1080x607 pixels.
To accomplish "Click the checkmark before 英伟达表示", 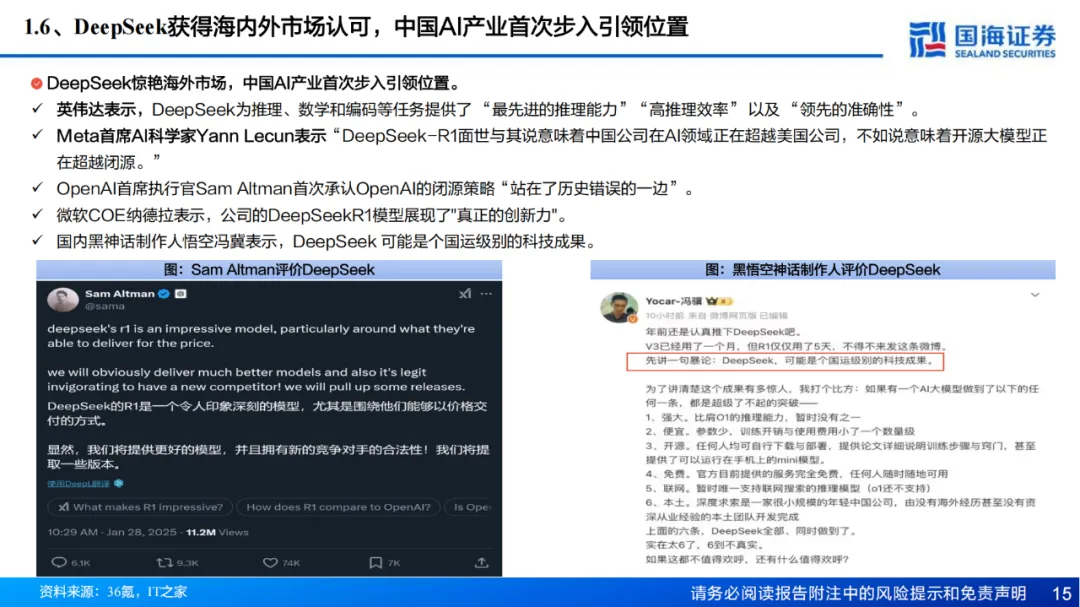I will pos(37,108).
